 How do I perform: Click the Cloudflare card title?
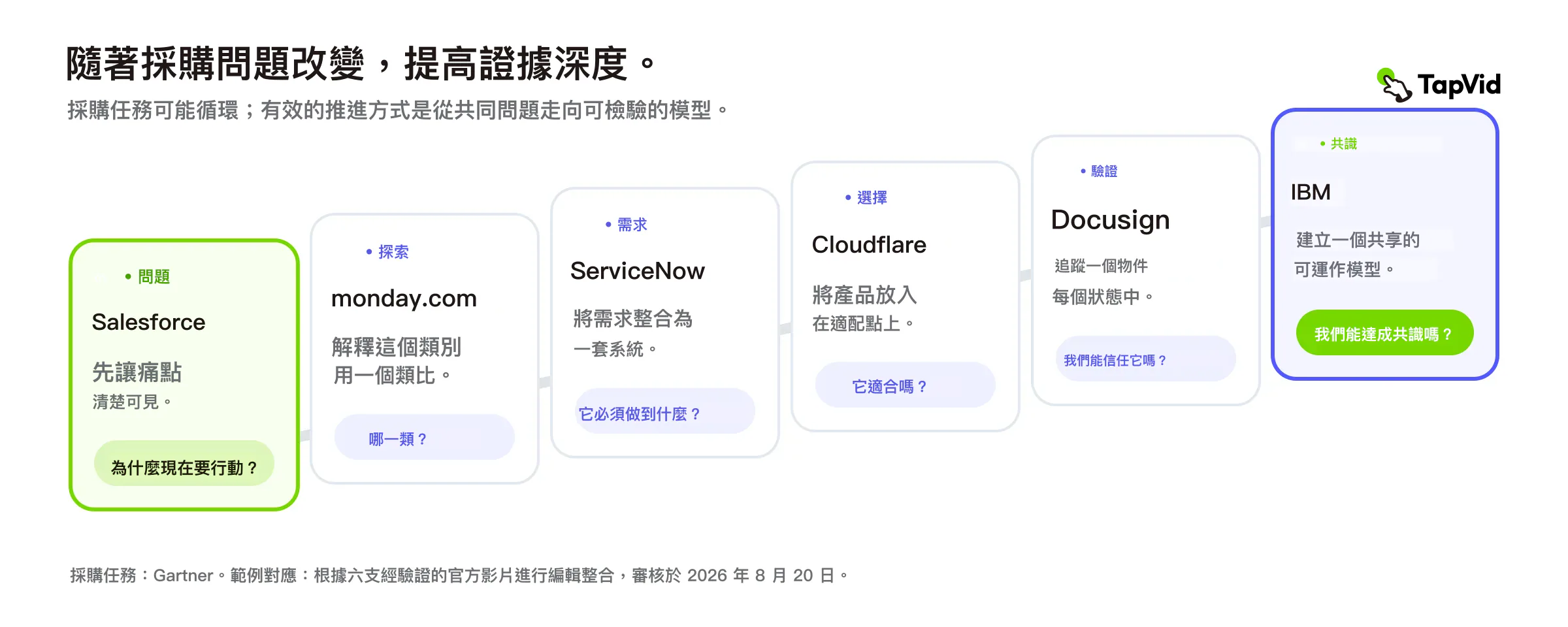[x=869, y=245]
